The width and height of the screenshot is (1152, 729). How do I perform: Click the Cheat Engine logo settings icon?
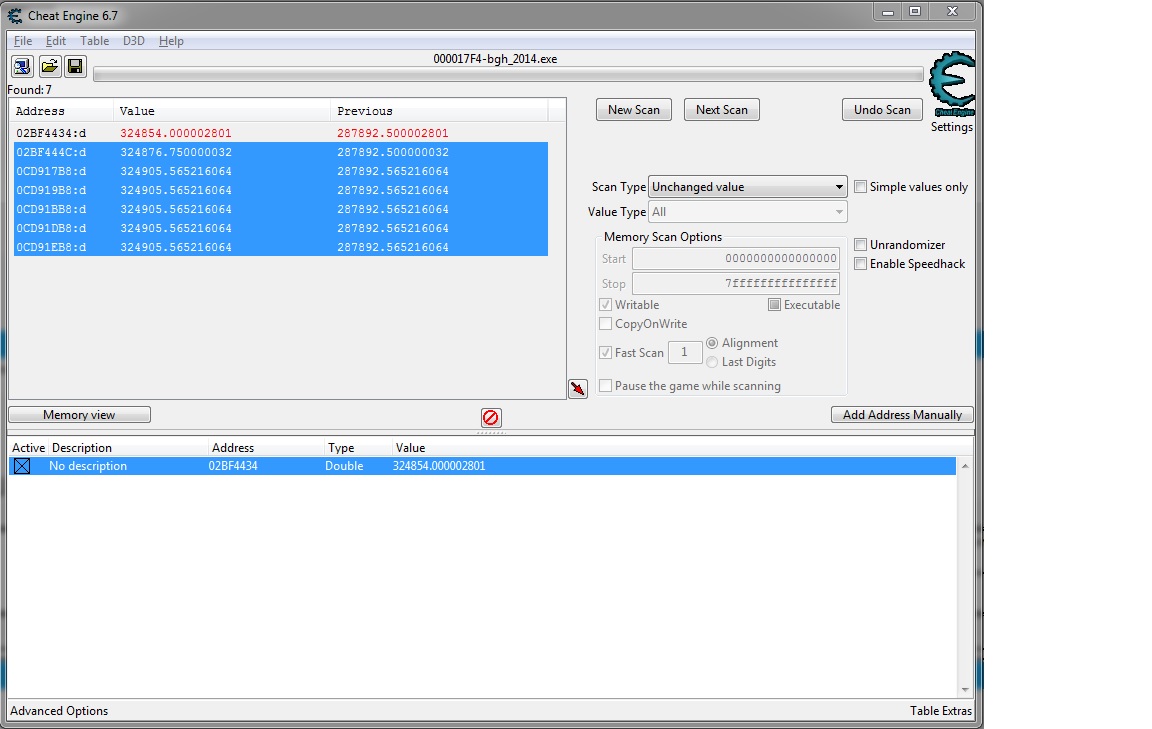click(951, 85)
